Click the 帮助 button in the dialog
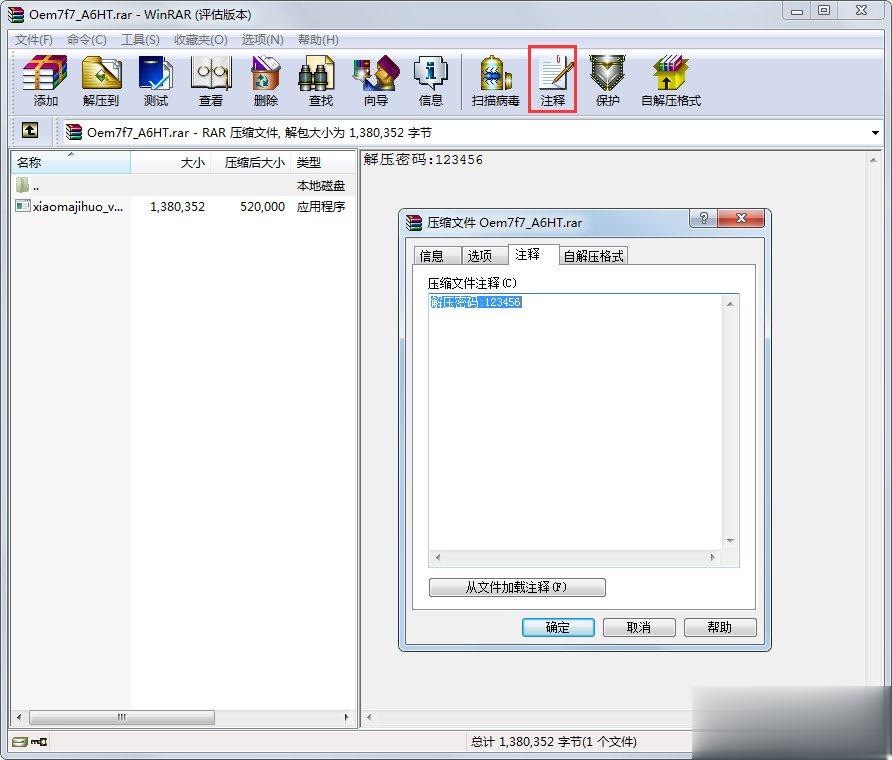The image size is (892, 760). click(720, 627)
